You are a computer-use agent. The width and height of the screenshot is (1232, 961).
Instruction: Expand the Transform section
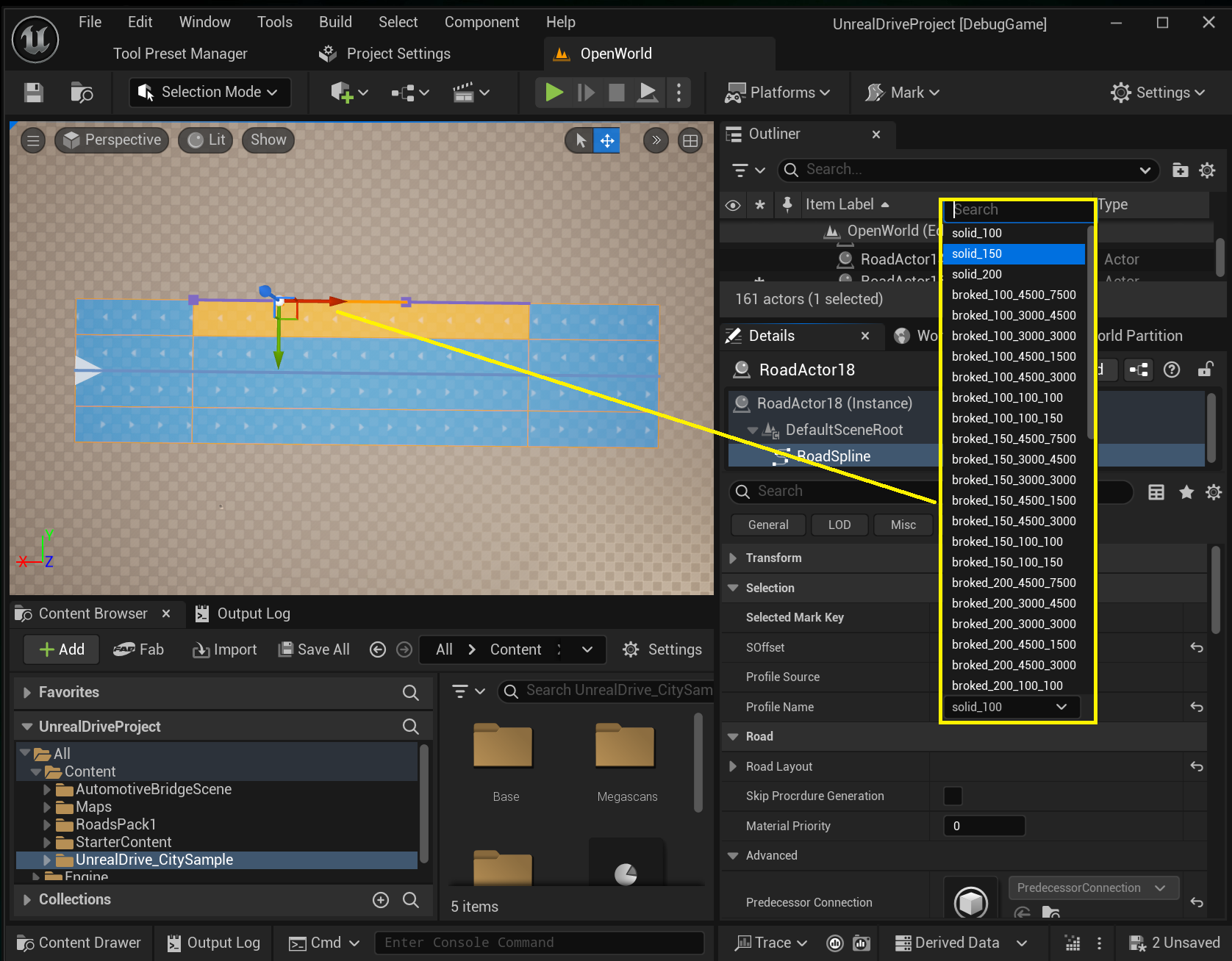click(733, 558)
